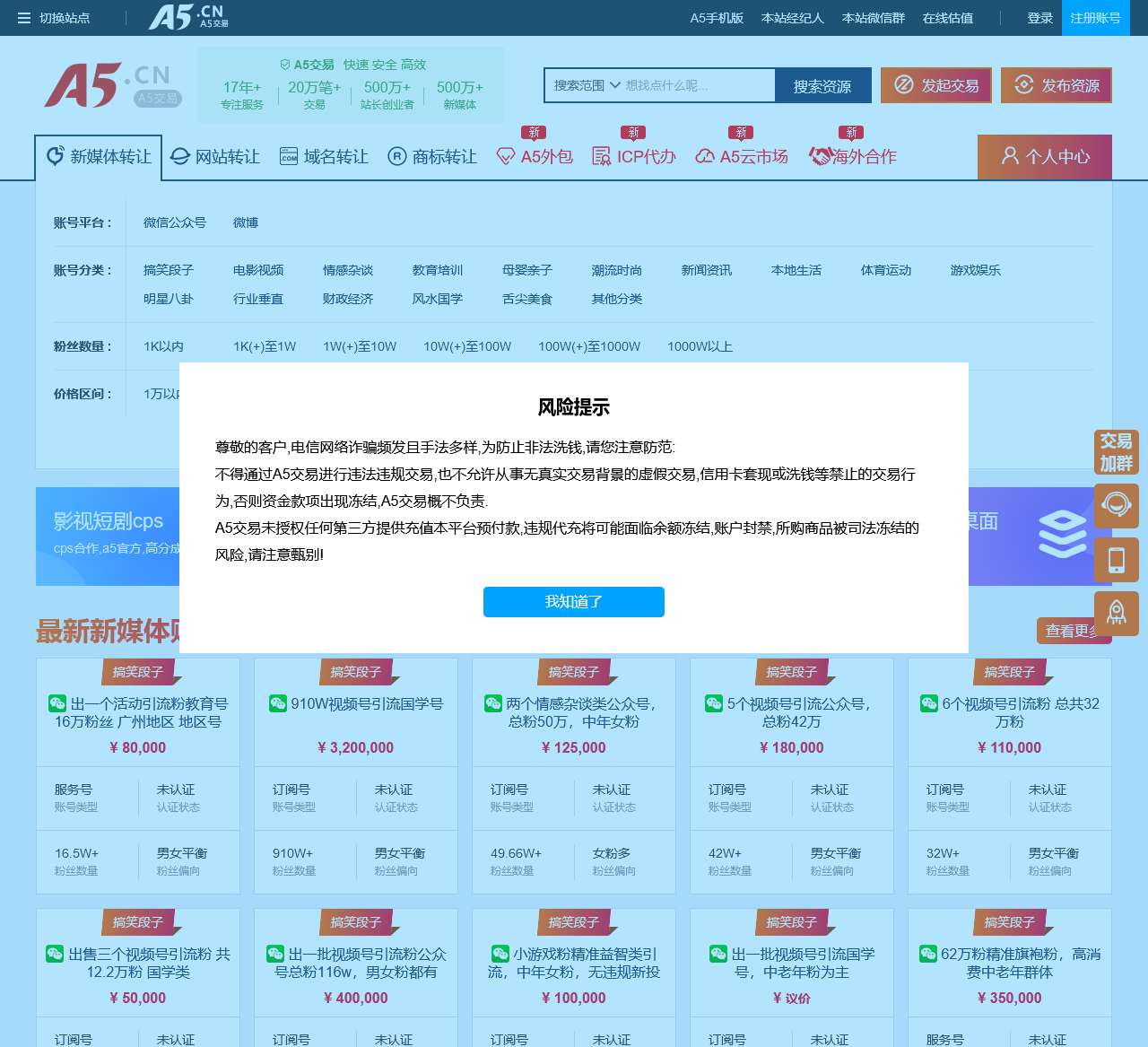Click the 交易加群 side button
This screenshot has width=1148, height=1047.
click(x=1117, y=452)
